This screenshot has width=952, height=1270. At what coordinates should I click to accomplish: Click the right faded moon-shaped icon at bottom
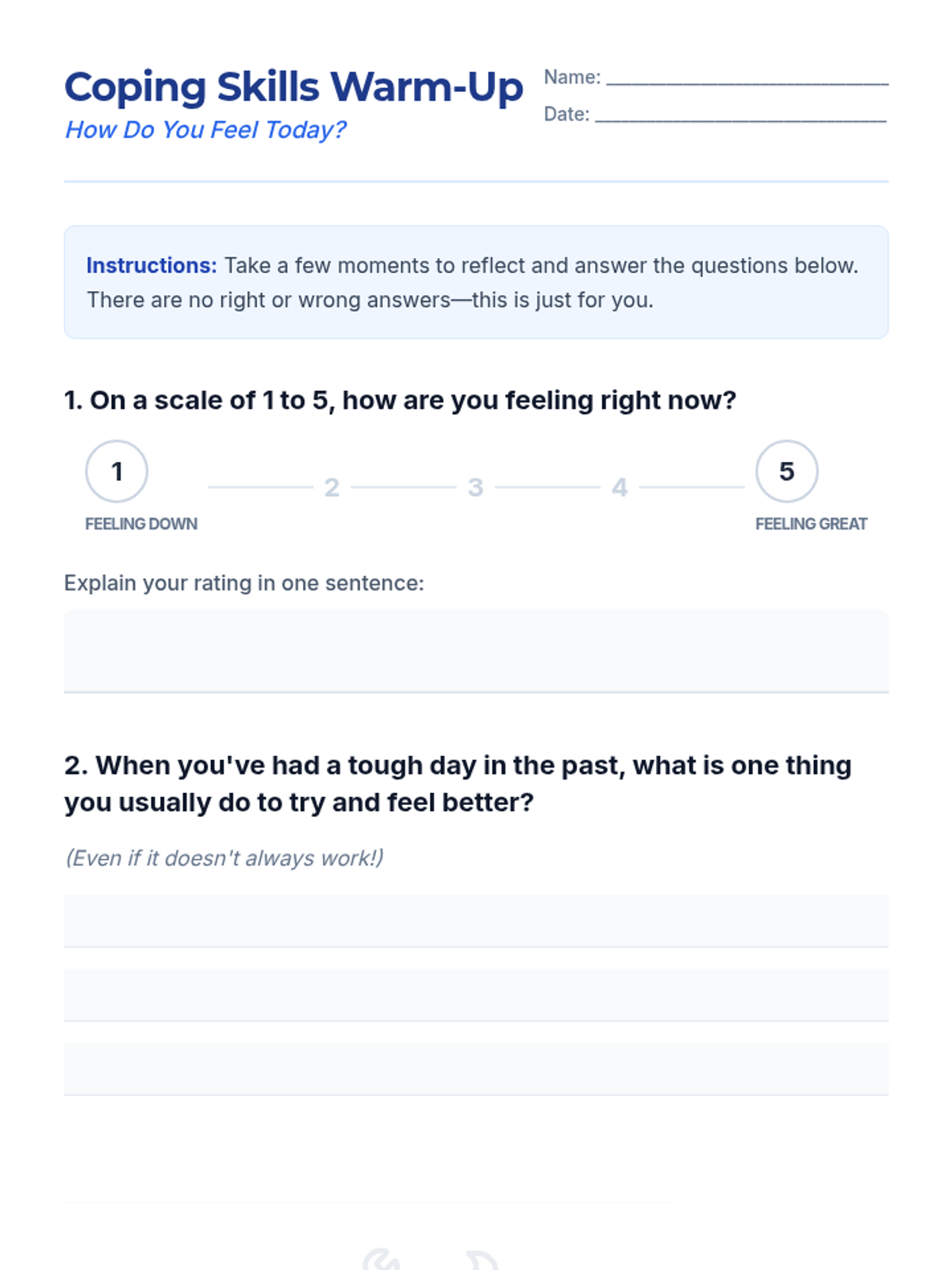click(x=482, y=1260)
